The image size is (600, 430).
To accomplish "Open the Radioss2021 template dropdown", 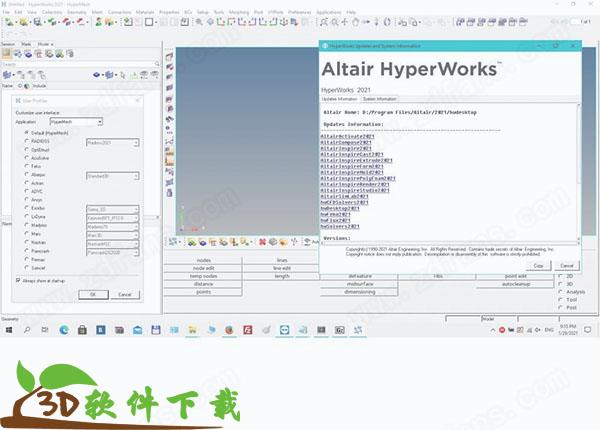I will [x=112, y=143].
